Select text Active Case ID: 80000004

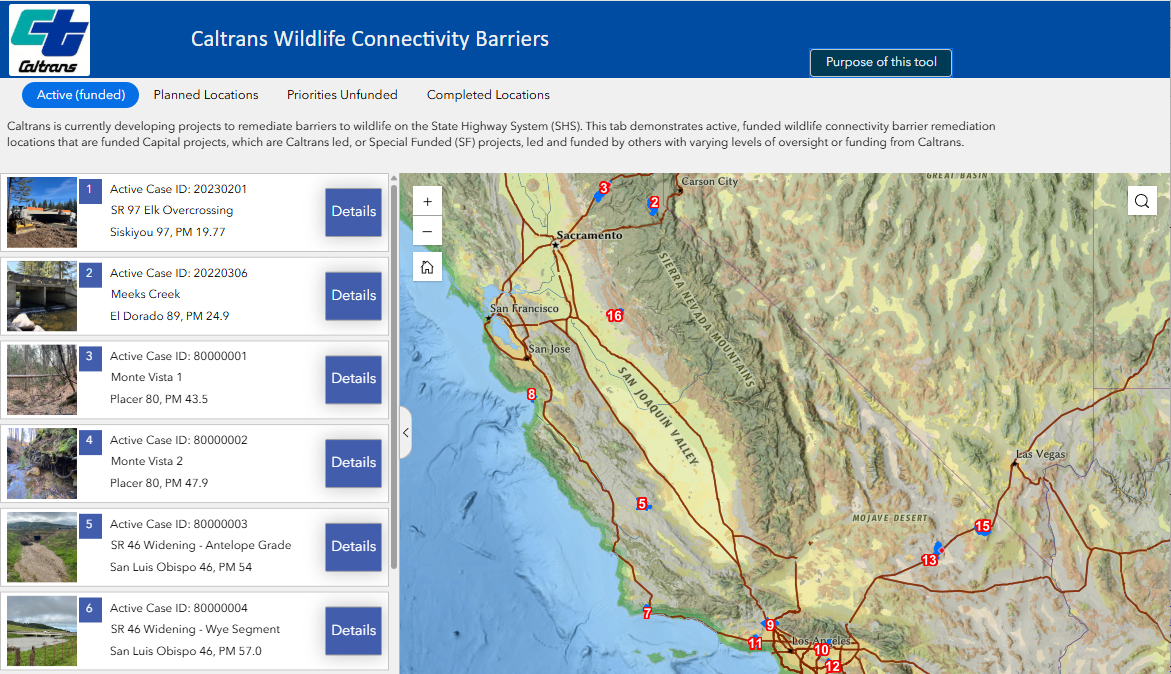[178, 608]
